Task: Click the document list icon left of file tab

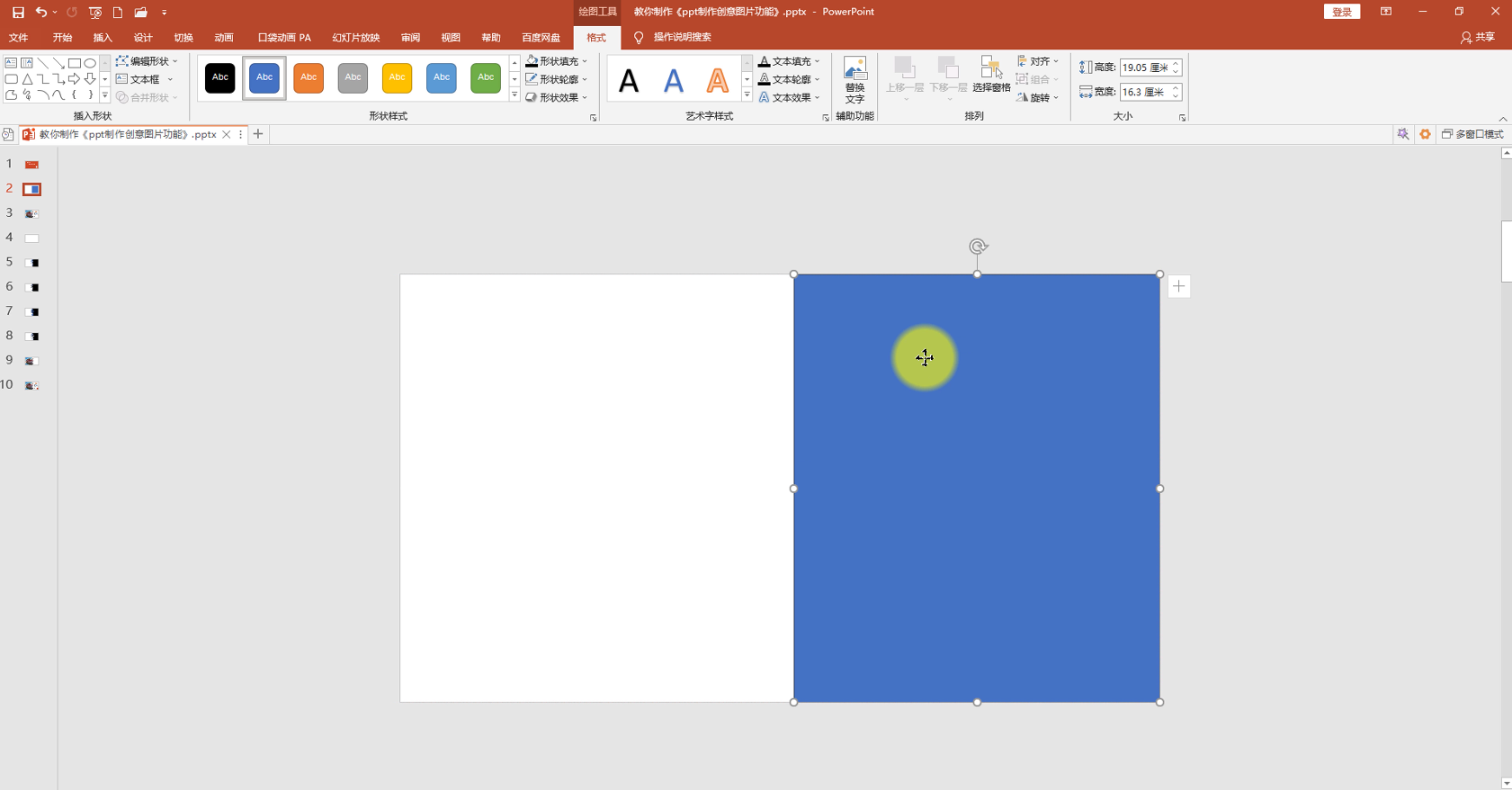Action: 8,134
